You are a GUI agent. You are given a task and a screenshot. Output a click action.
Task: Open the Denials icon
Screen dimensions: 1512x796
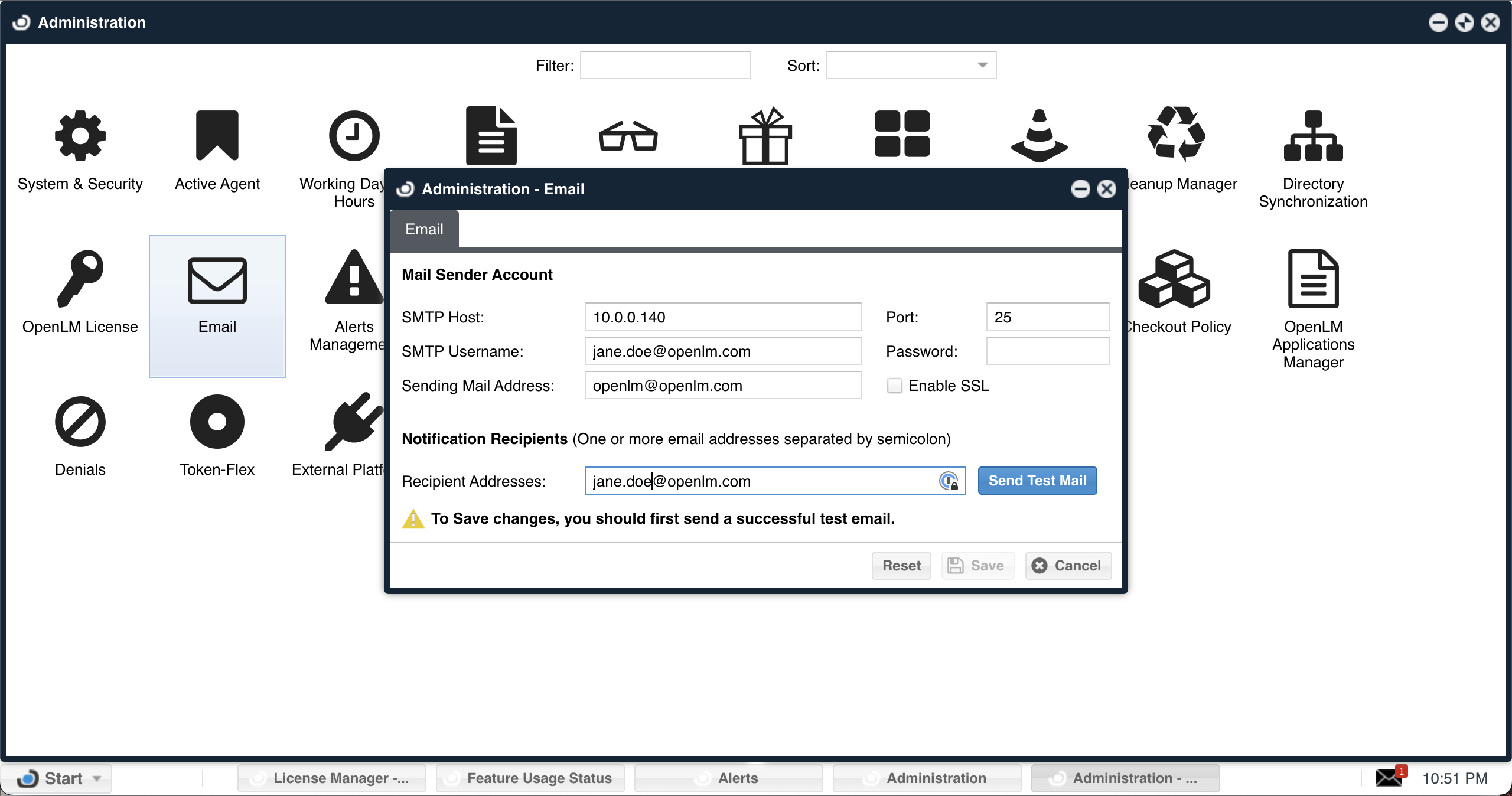pyautogui.click(x=80, y=422)
